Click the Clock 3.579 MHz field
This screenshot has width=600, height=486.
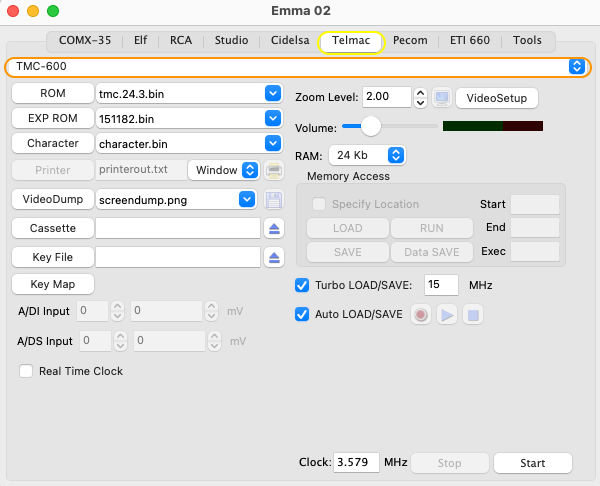(x=356, y=462)
